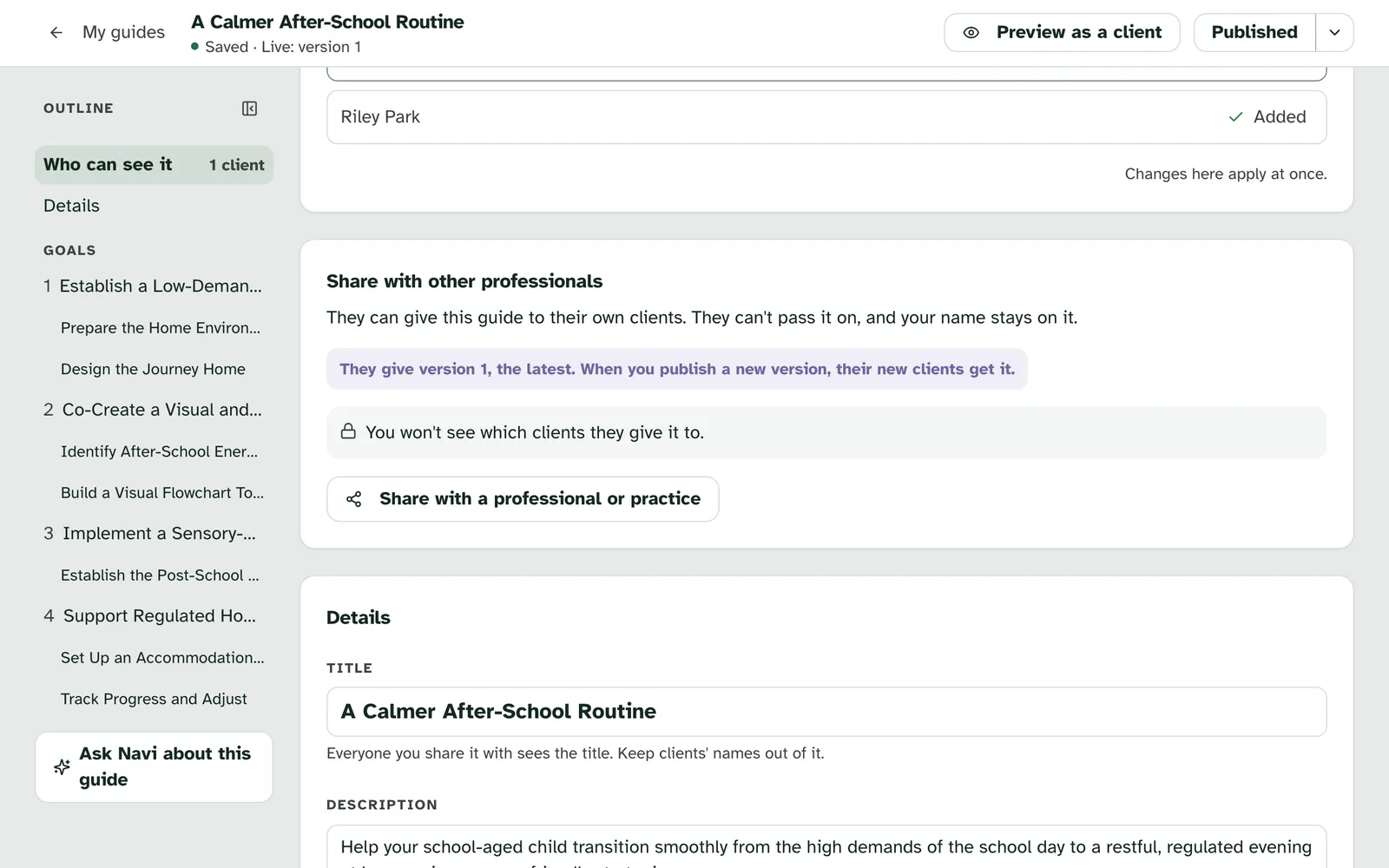Collapse the outline panel using its icon

pyautogui.click(x=249, y=108)
